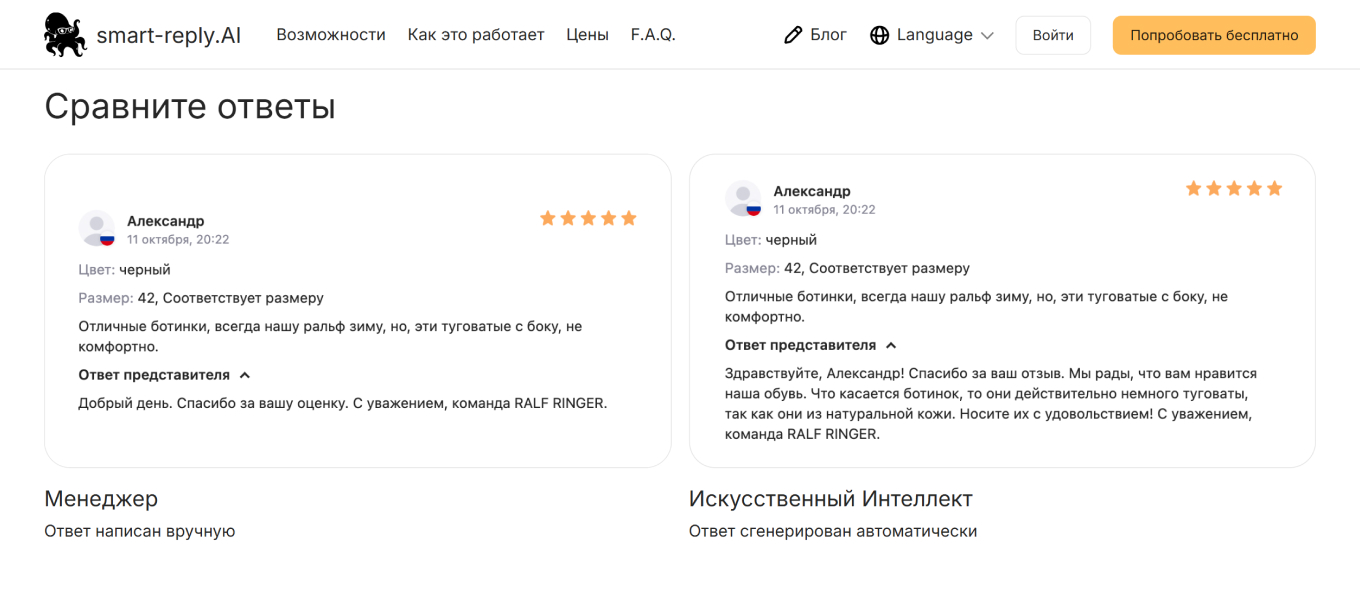
Task: Click Попробовать бесплатно button
Action: pos(1214,35)
